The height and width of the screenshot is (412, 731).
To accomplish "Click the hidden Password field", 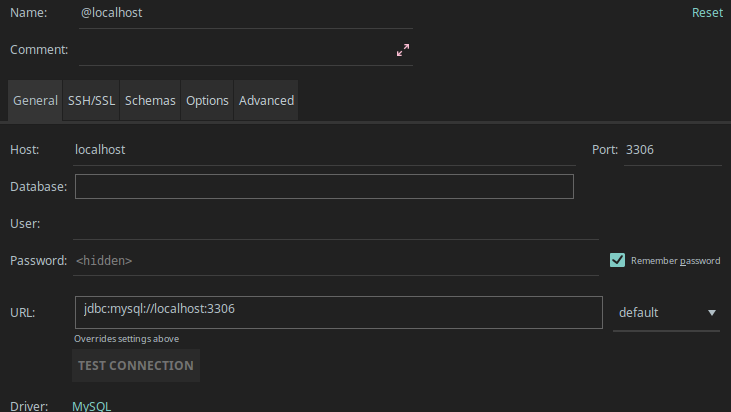I will (335, 261).
